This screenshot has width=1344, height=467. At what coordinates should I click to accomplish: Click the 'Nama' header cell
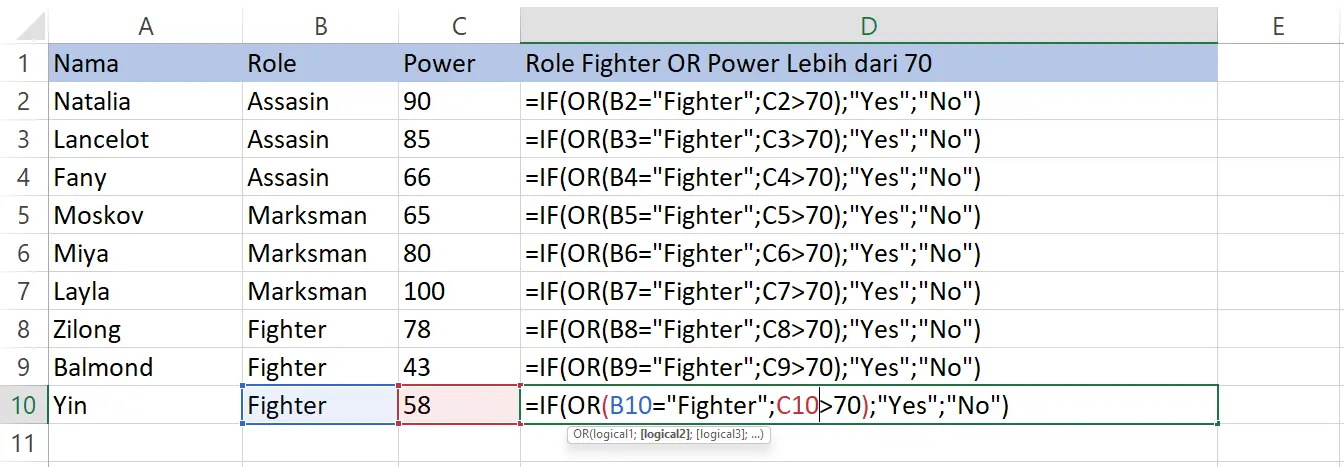coord(146,64)
